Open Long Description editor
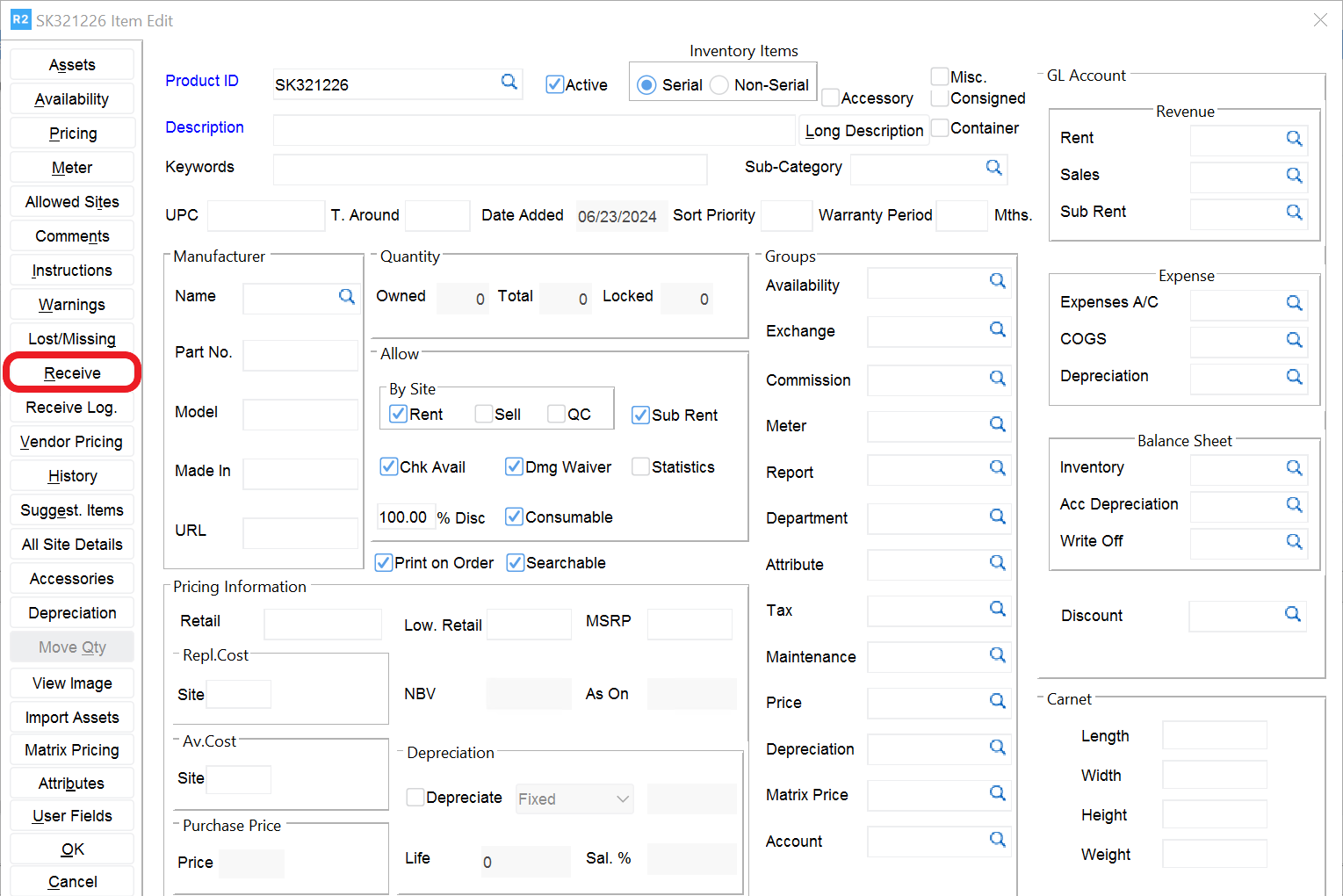The height and width of the screenshot is (896, 1343). pos(864,131)
